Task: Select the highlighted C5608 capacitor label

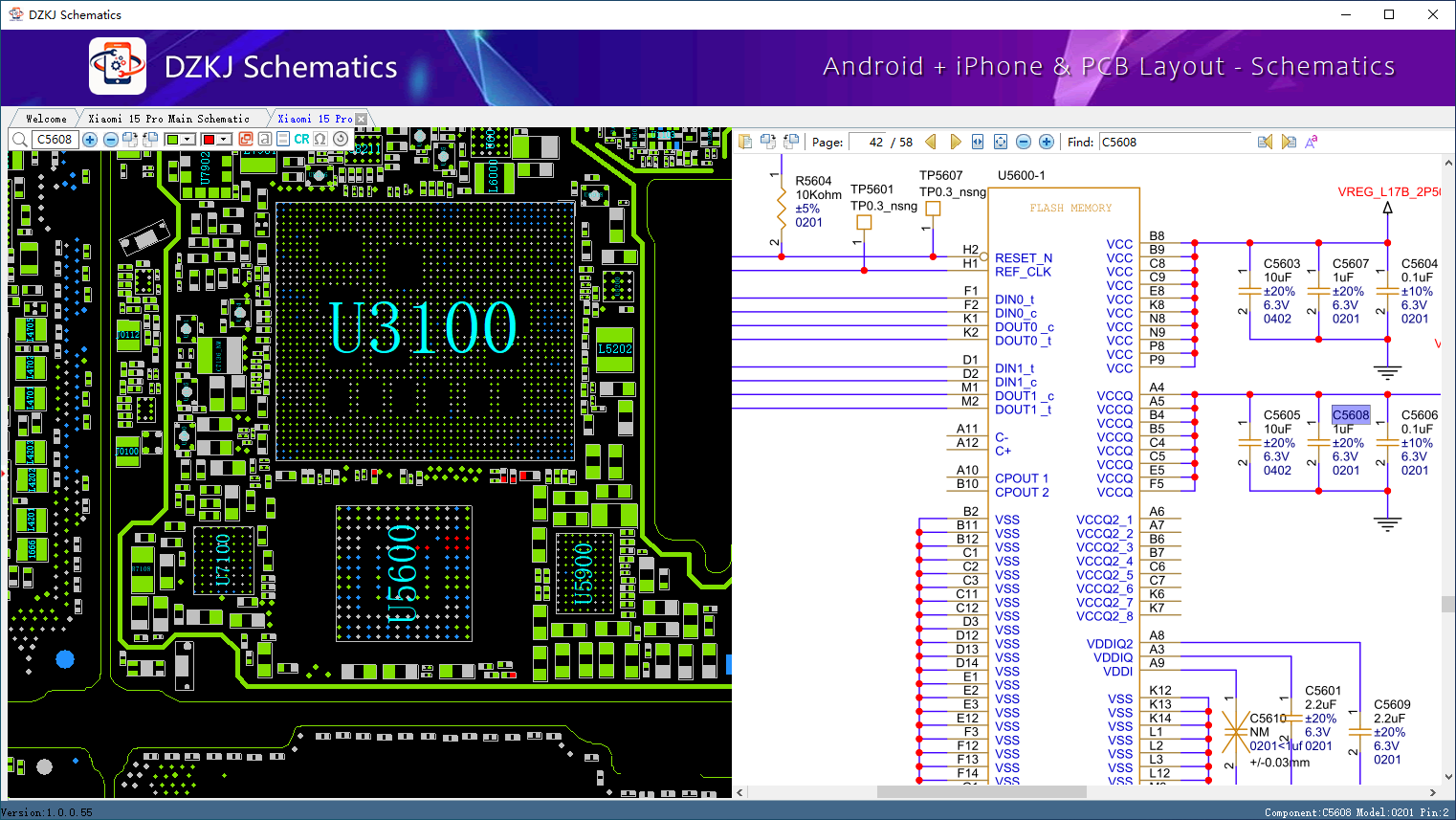Action: click(1350, 414)
